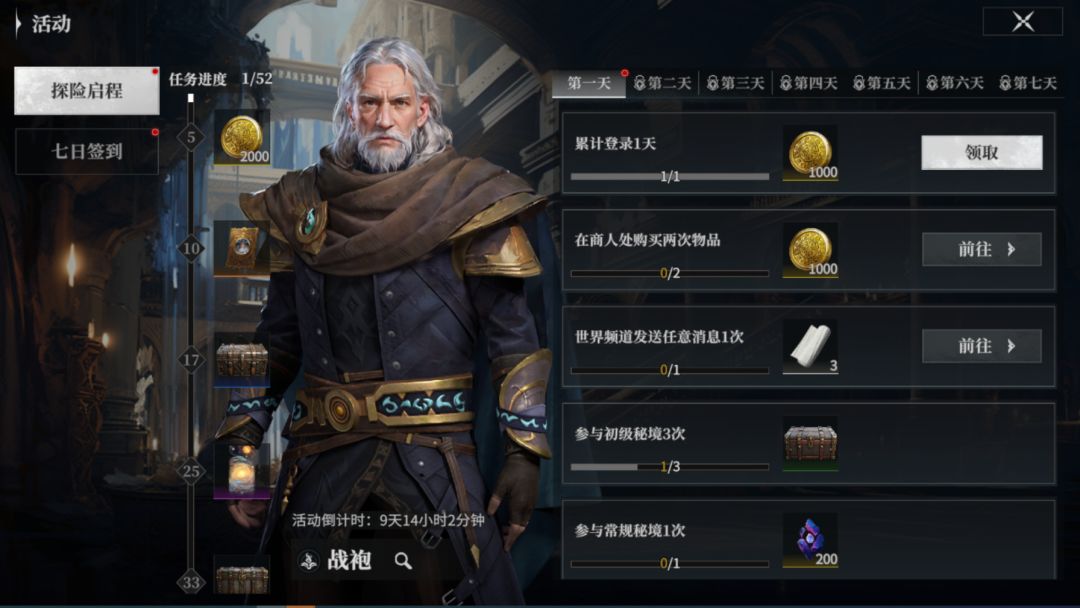
Task: Click 前往 for merchant purchase task
Action: (x=982, y=249)
